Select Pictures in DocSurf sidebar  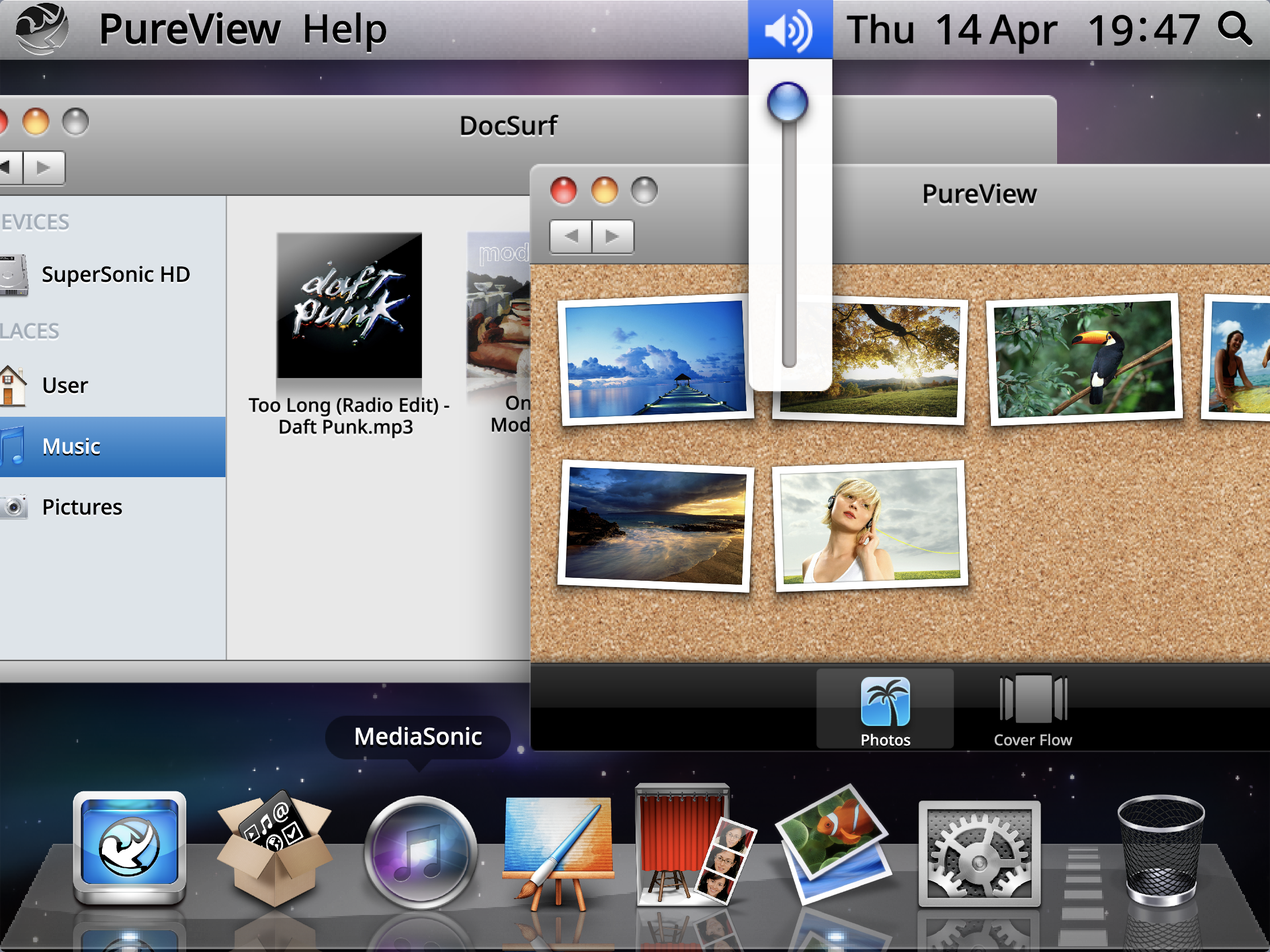[82, 507]
